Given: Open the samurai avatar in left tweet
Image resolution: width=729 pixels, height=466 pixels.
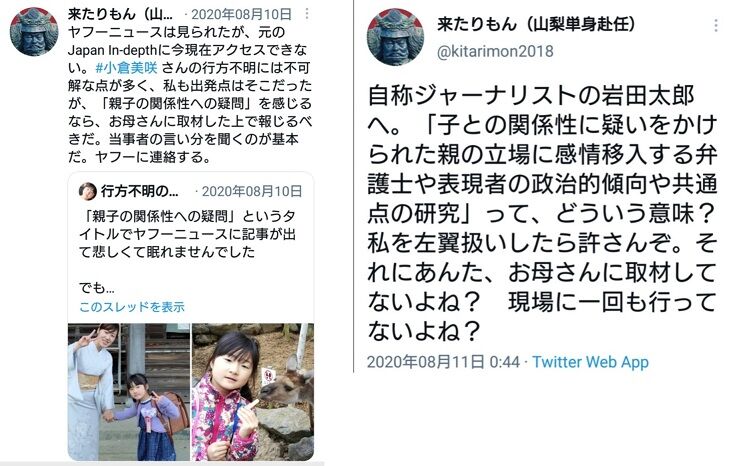Looking at the screenshot, I should pyautogui.click(x=34, y=31).
